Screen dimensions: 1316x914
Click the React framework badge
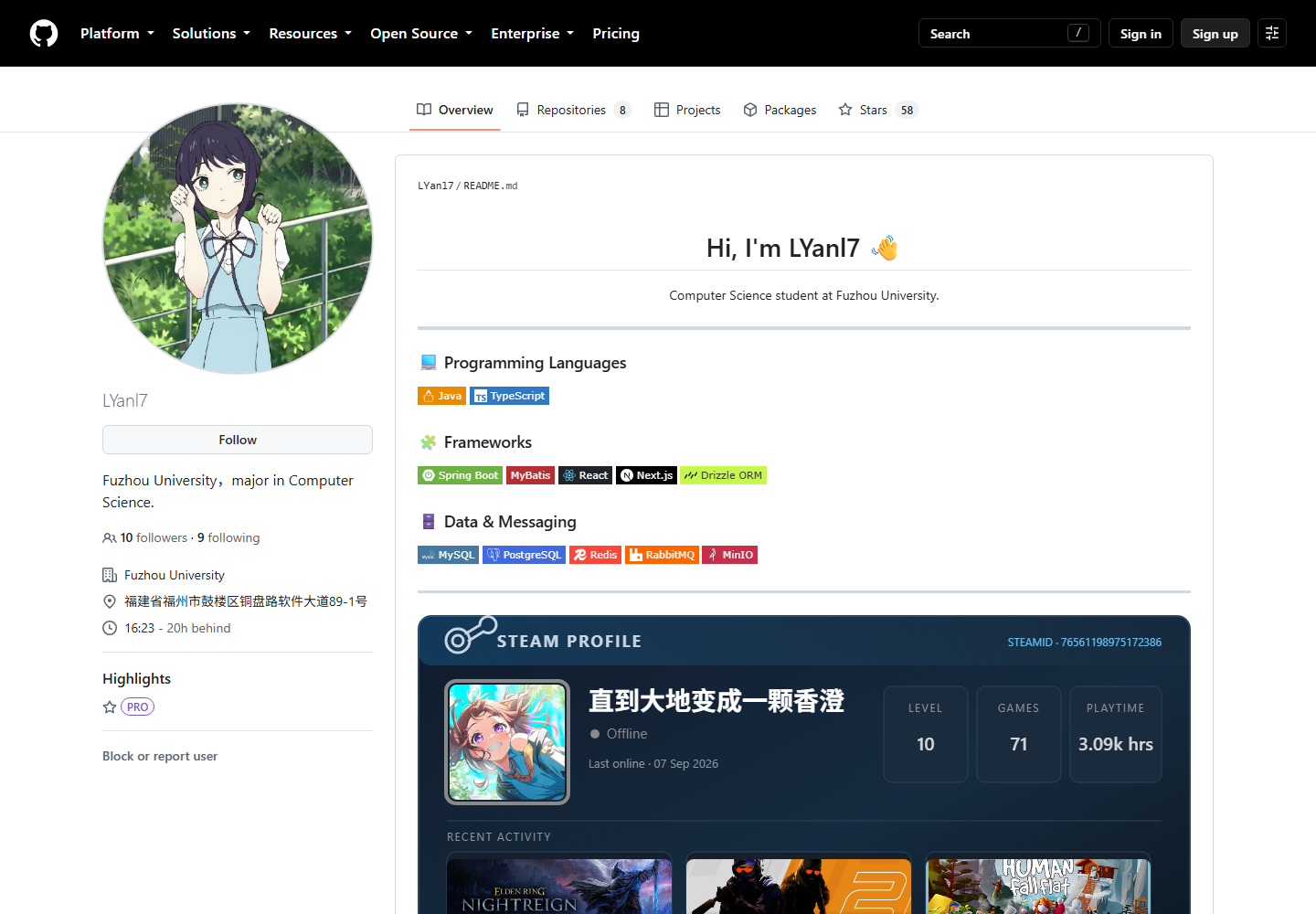point(585,475)
